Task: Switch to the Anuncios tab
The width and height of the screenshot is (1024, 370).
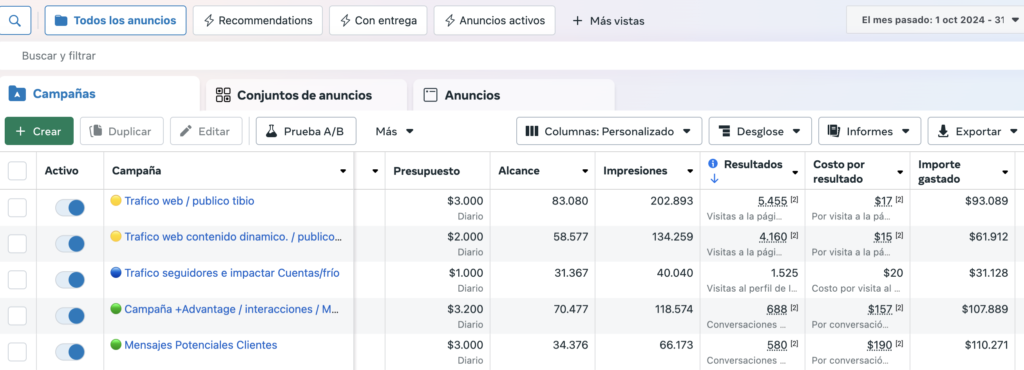Action: coord(514,95)
